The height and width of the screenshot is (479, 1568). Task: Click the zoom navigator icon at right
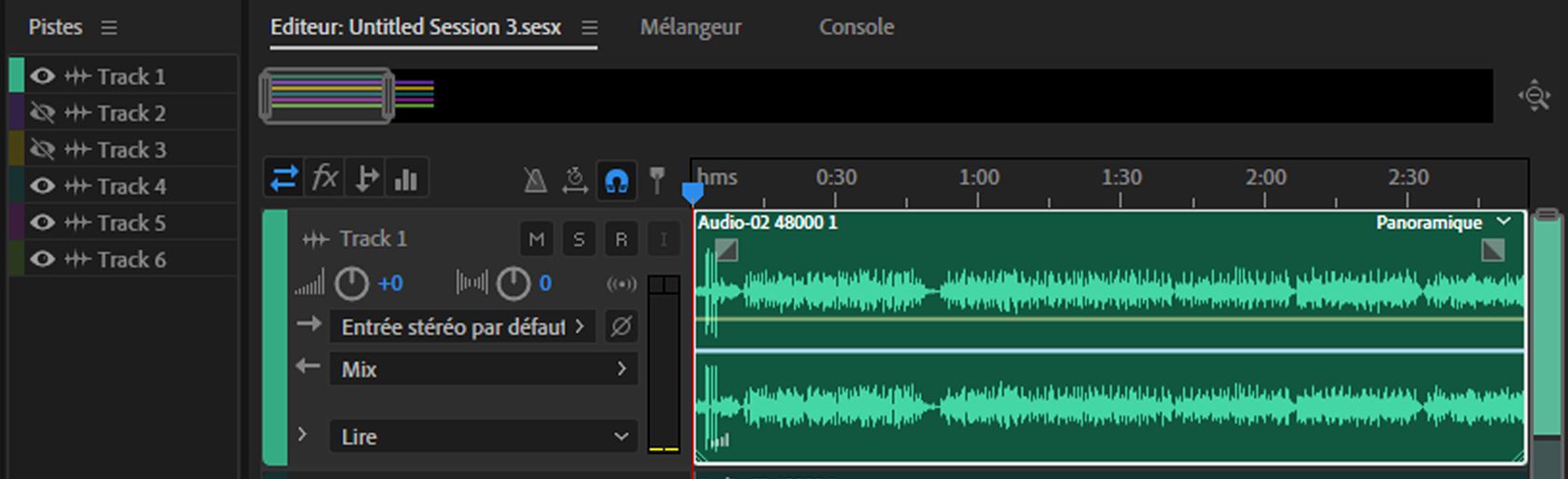[x=1534, y=95]
